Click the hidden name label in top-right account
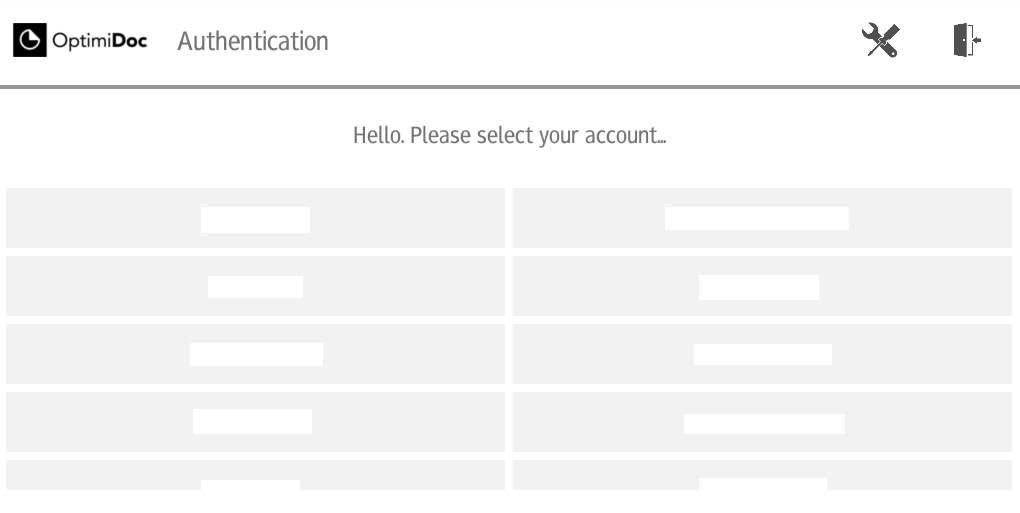The image size is (1020, 513). click(757, 218)
